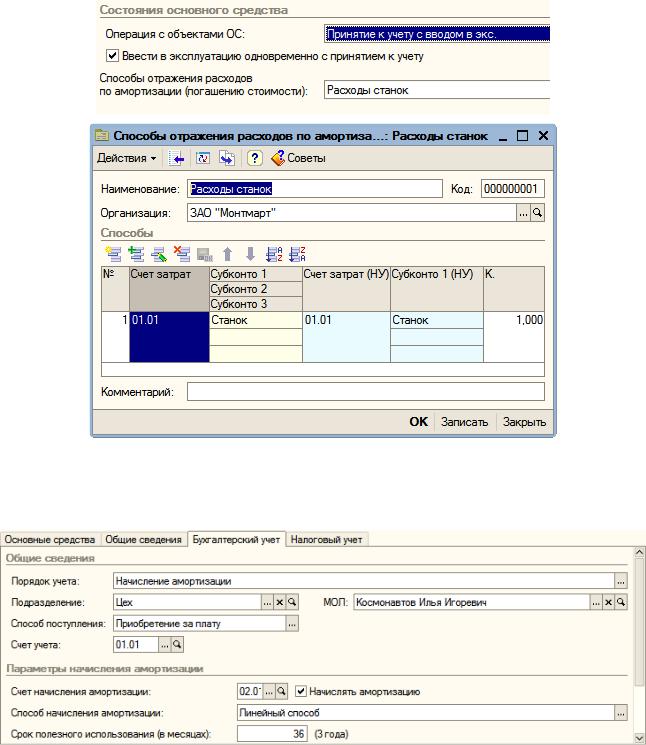Click the ellipsis button of Счет учета 01.01
The width and height of the screenshot is (646, 745).
coord(164,645)
